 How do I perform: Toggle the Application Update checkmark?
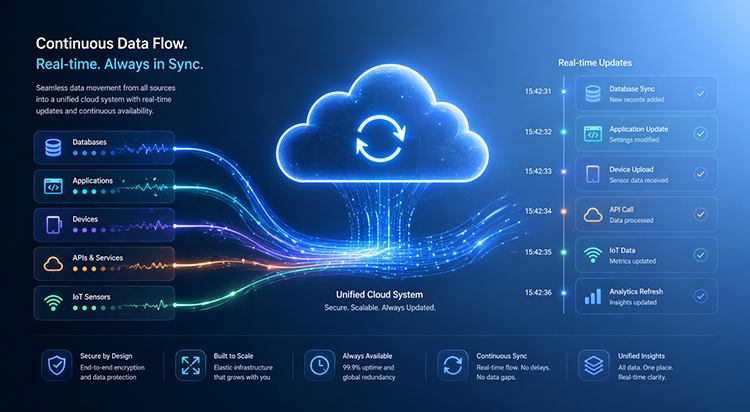[701, 134]
